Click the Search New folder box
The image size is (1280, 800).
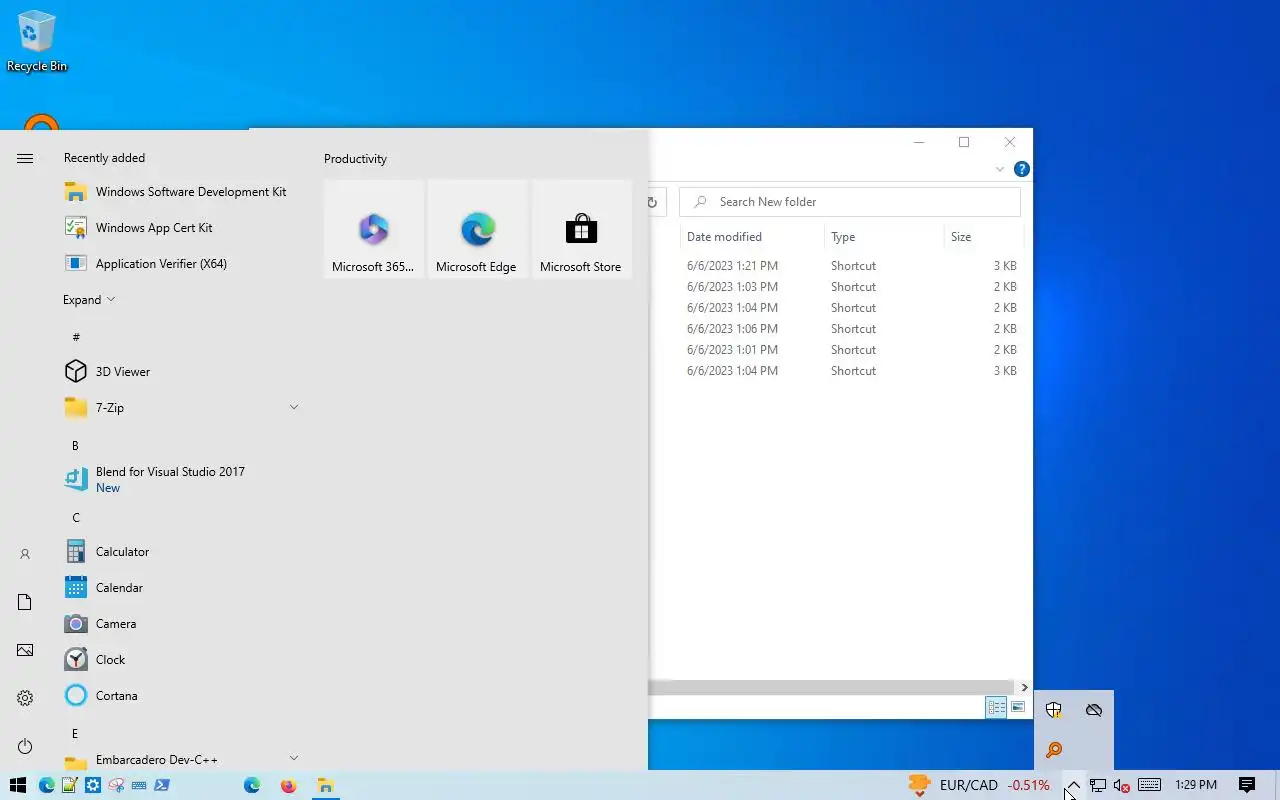850,202
